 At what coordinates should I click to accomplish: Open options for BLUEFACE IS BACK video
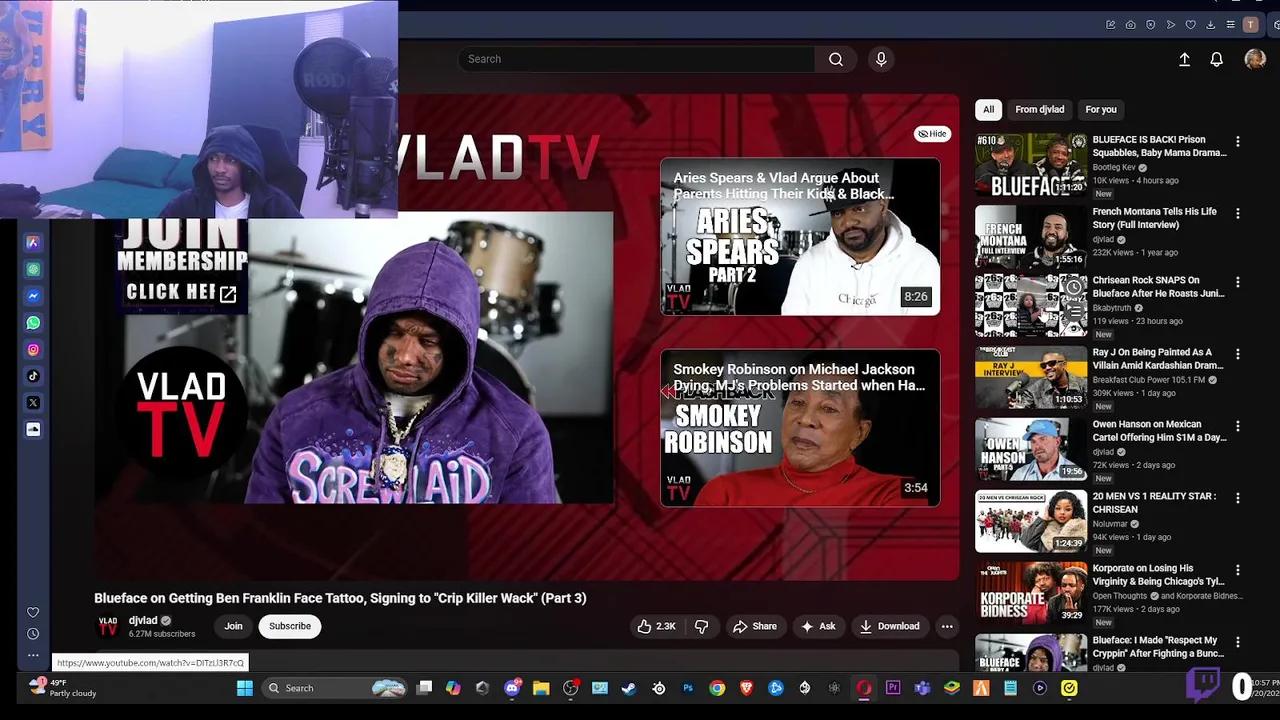(1238, 142)
